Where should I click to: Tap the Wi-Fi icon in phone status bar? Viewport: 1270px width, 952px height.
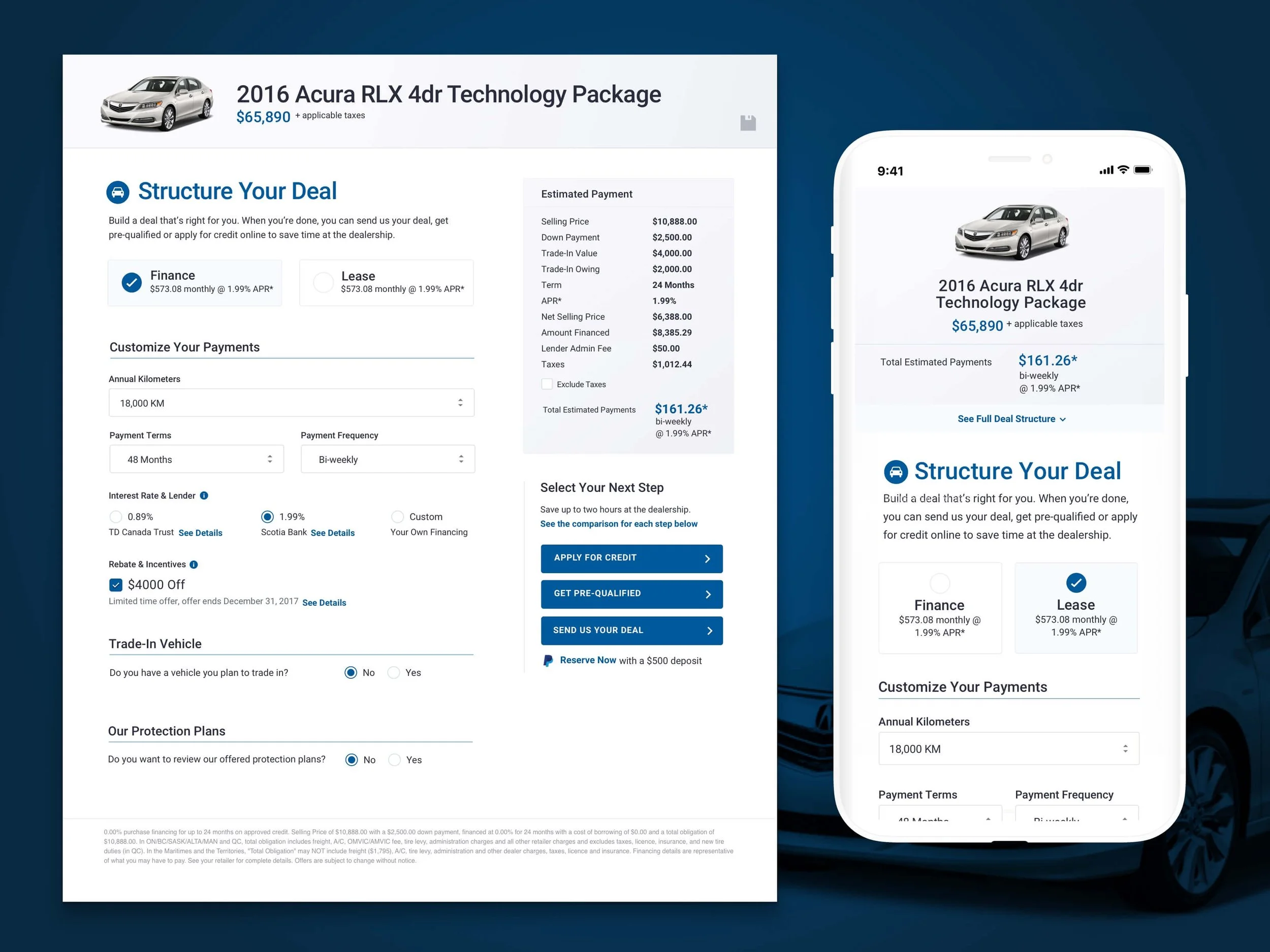point(1124,169)
